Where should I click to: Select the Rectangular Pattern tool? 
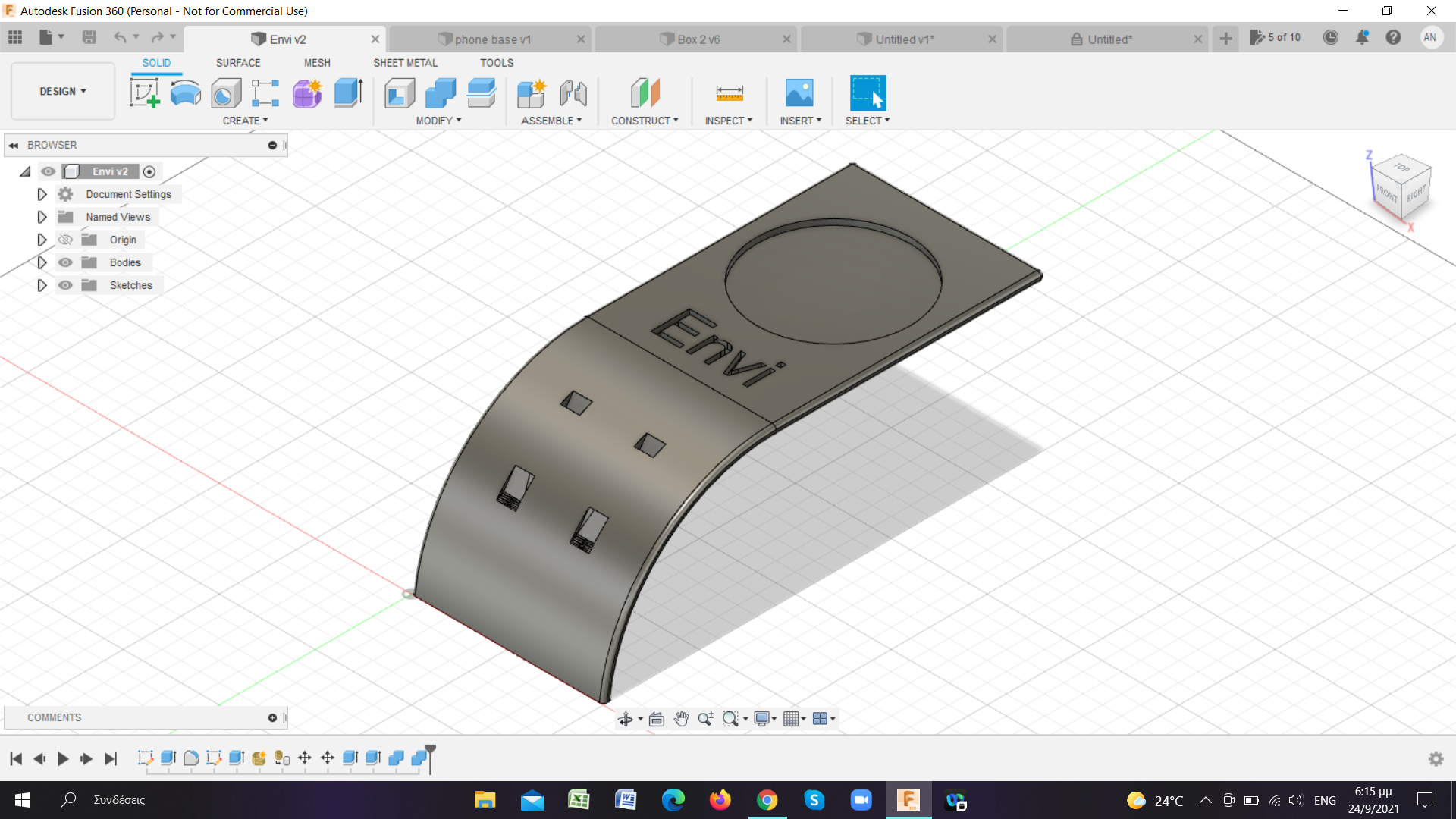[x=265, y=93]
